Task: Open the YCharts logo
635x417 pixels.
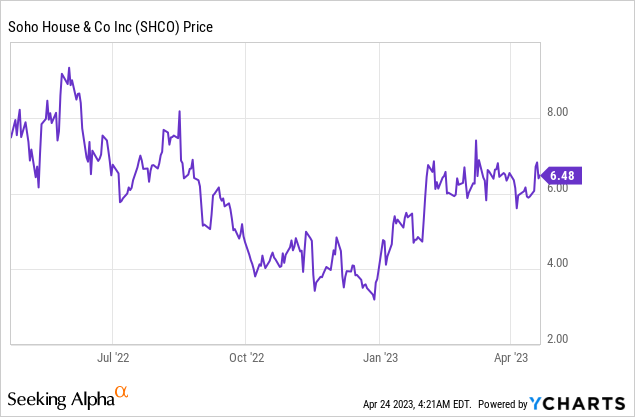Action: coord(578,403)
